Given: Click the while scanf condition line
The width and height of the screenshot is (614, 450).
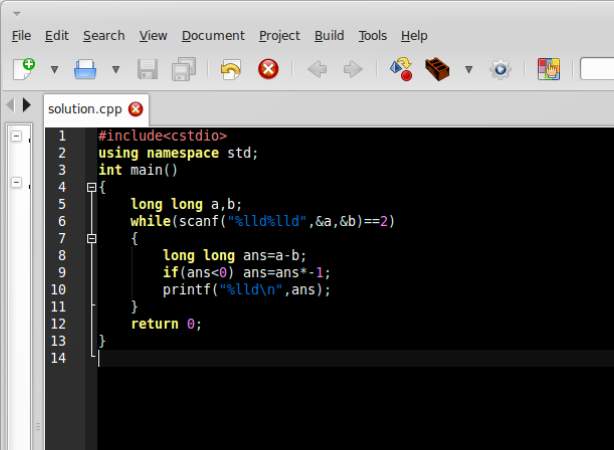Looking at the screenshot, I should click(262, 221).
